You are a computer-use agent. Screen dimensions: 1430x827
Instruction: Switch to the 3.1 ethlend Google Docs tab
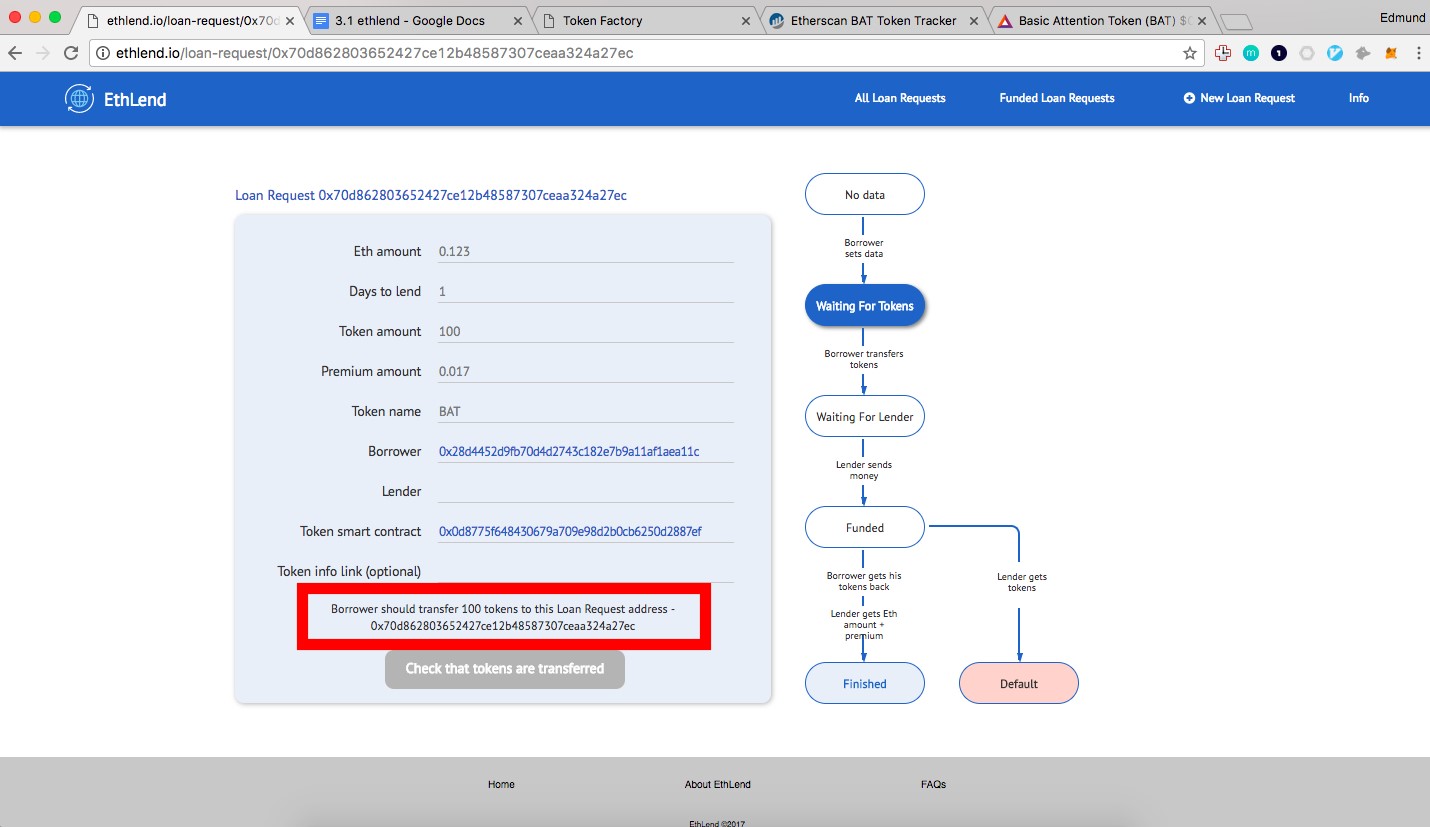point(418,20)
